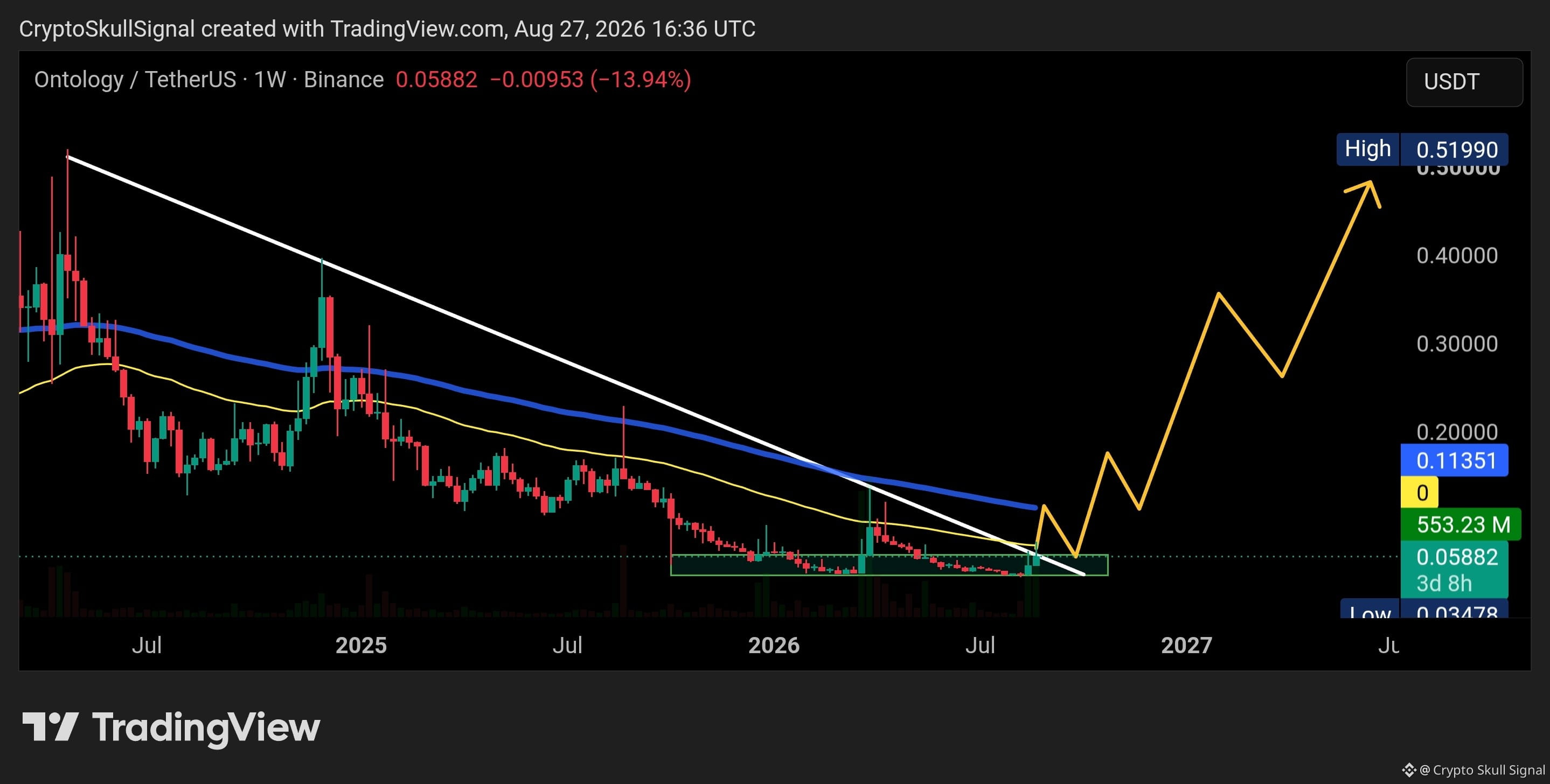1550x784 pixels.
Task: Click the 0.40000 price axis tick
Action: click(x=1457, y=256)
